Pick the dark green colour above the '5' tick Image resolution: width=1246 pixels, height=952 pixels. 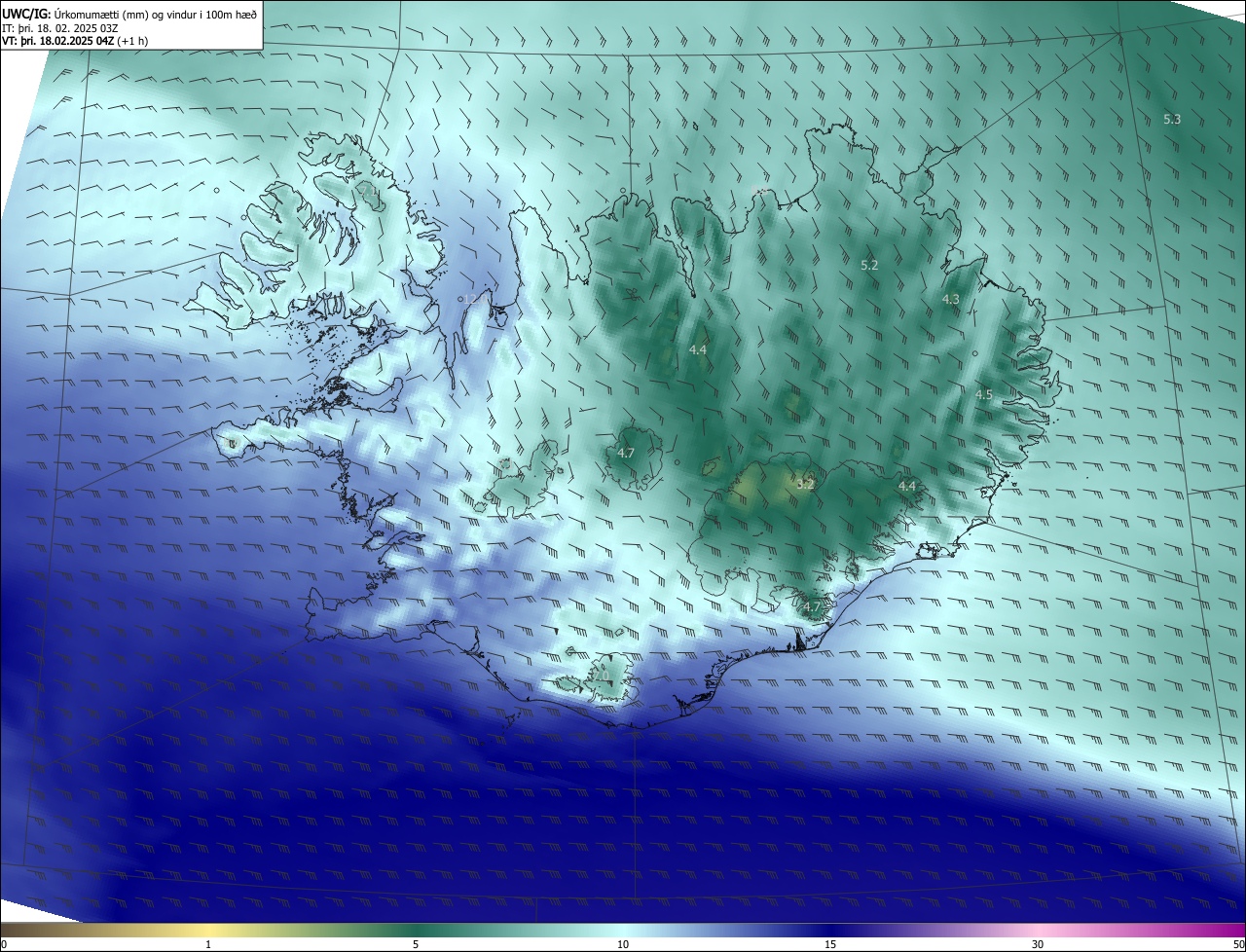coord(416,930)
